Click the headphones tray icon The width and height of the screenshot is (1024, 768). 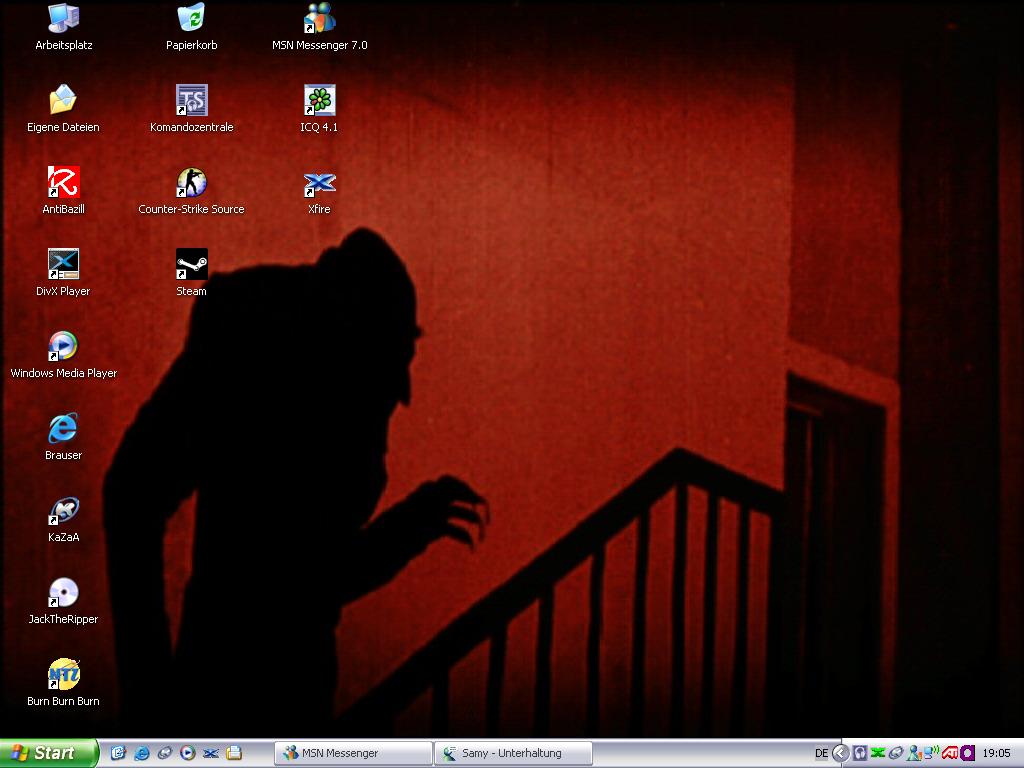[x=860, y=753]
